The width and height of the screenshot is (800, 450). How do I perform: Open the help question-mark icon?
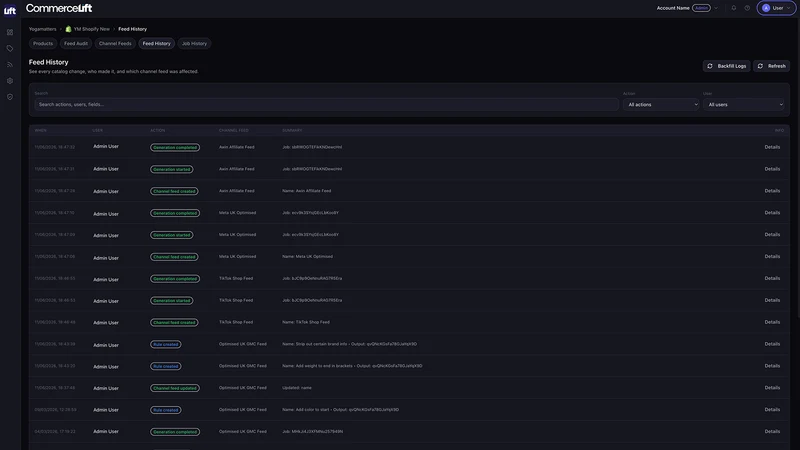(747, 8)
